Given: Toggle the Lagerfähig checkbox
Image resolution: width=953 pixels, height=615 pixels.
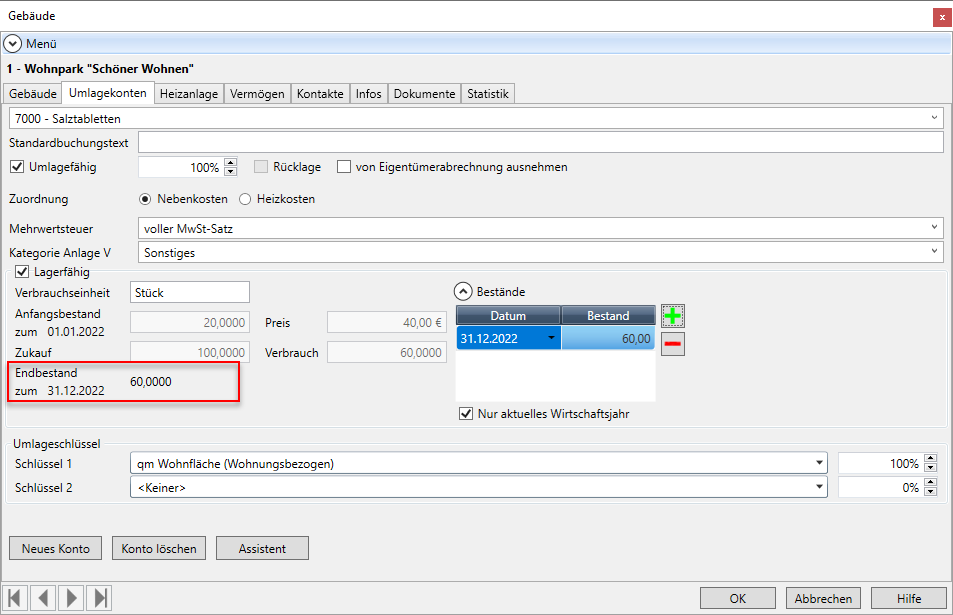Looking at the screenshot, I should 23,271.
